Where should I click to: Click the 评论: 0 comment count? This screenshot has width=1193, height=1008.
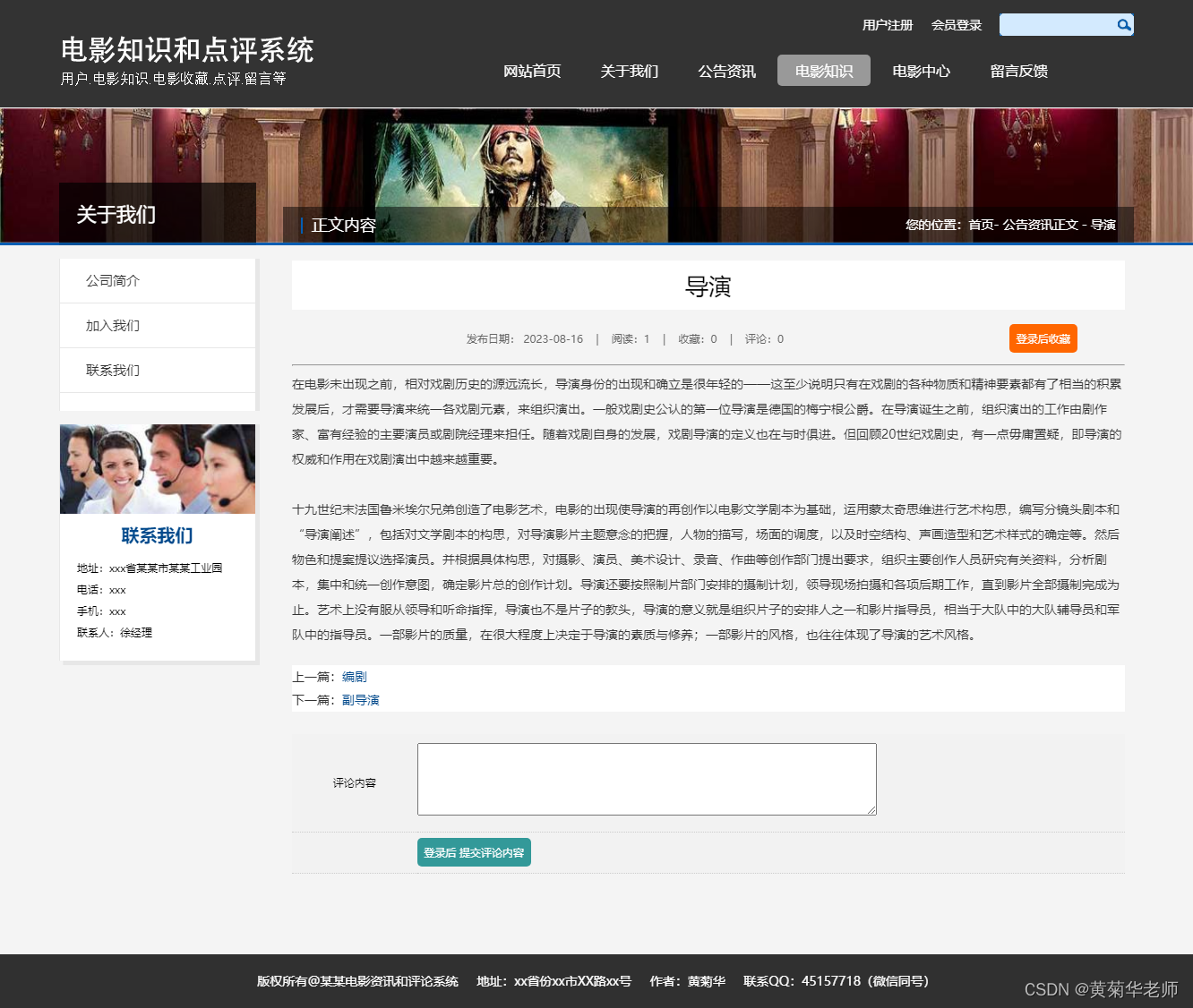[x=764, y=339]
